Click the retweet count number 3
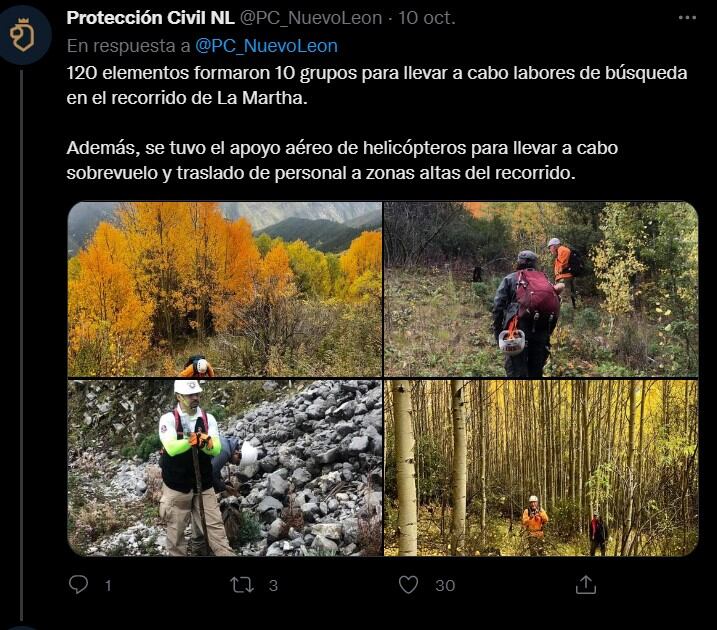Screen dimensions: 717x630 point(273,585)
